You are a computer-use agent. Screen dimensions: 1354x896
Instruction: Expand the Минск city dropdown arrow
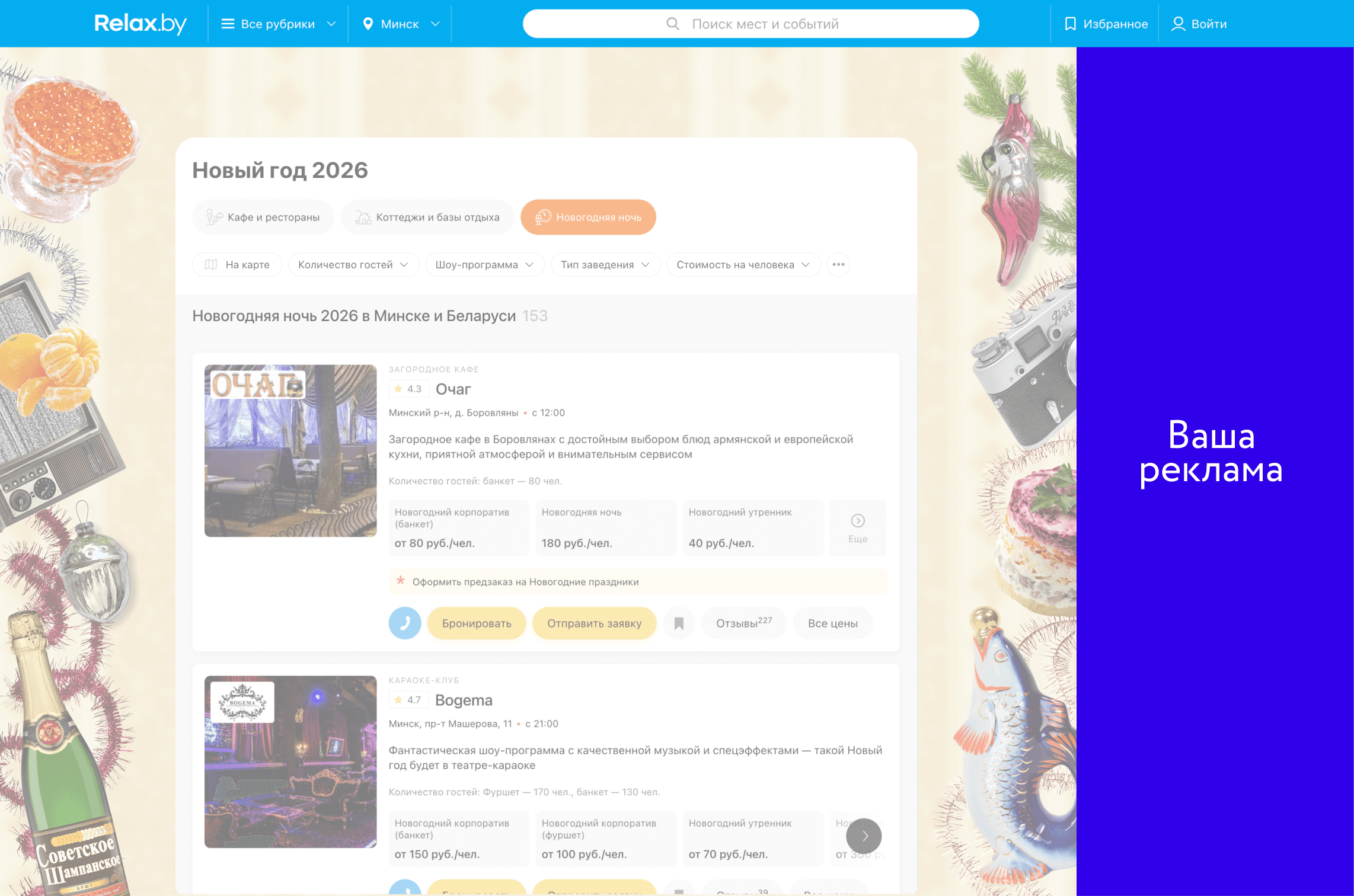pos(435,24)
